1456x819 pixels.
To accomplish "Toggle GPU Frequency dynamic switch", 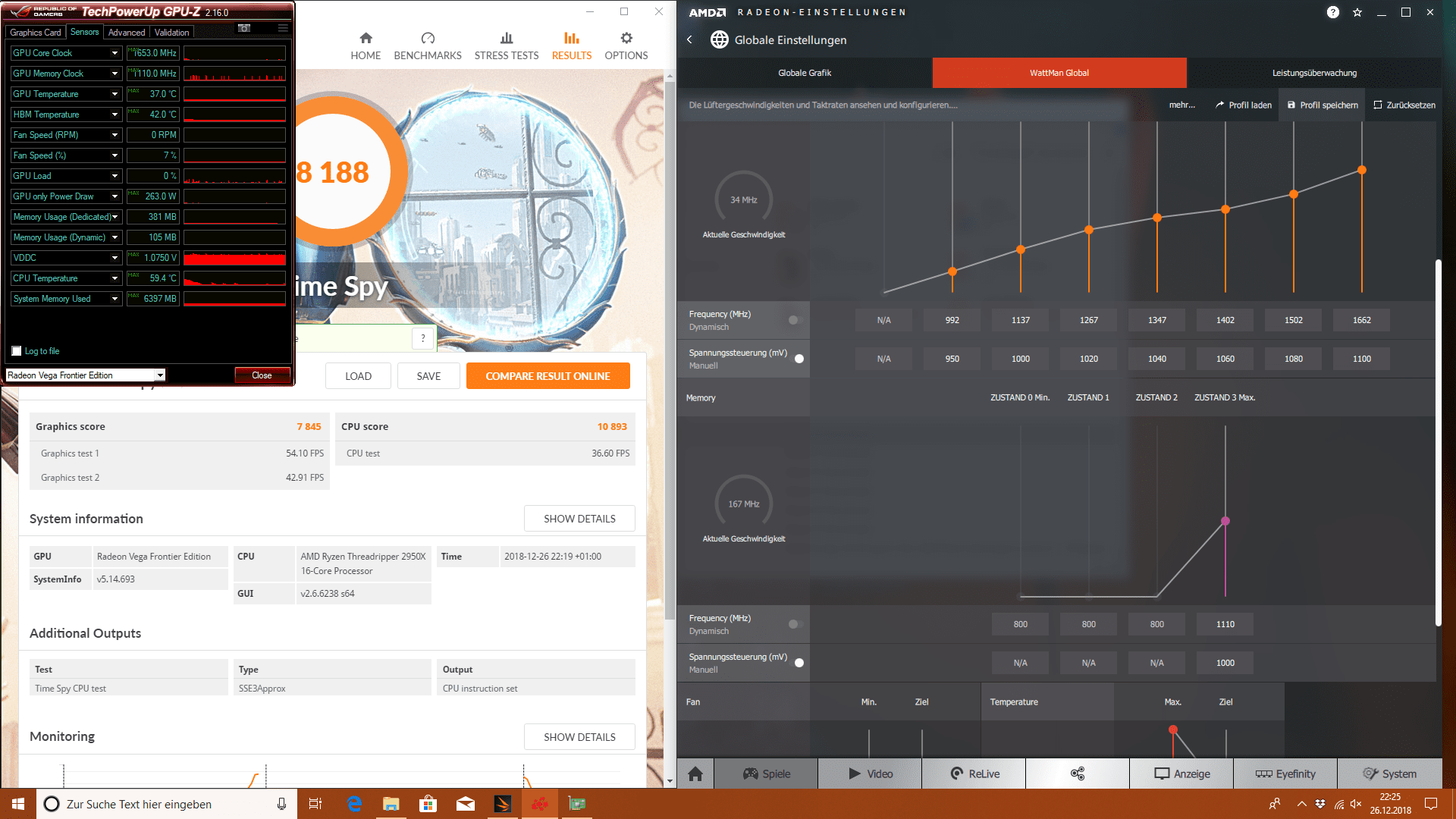I will (795, 320).
